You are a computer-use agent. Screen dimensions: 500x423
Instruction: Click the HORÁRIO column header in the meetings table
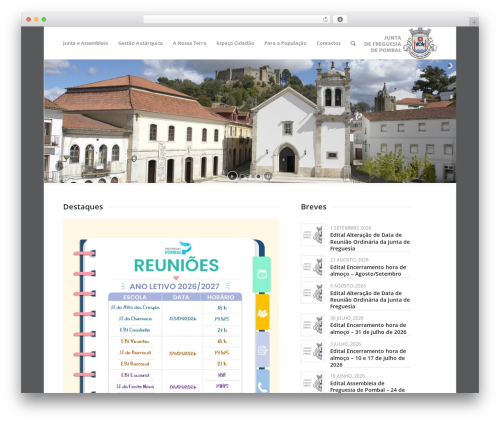[221, 297]
